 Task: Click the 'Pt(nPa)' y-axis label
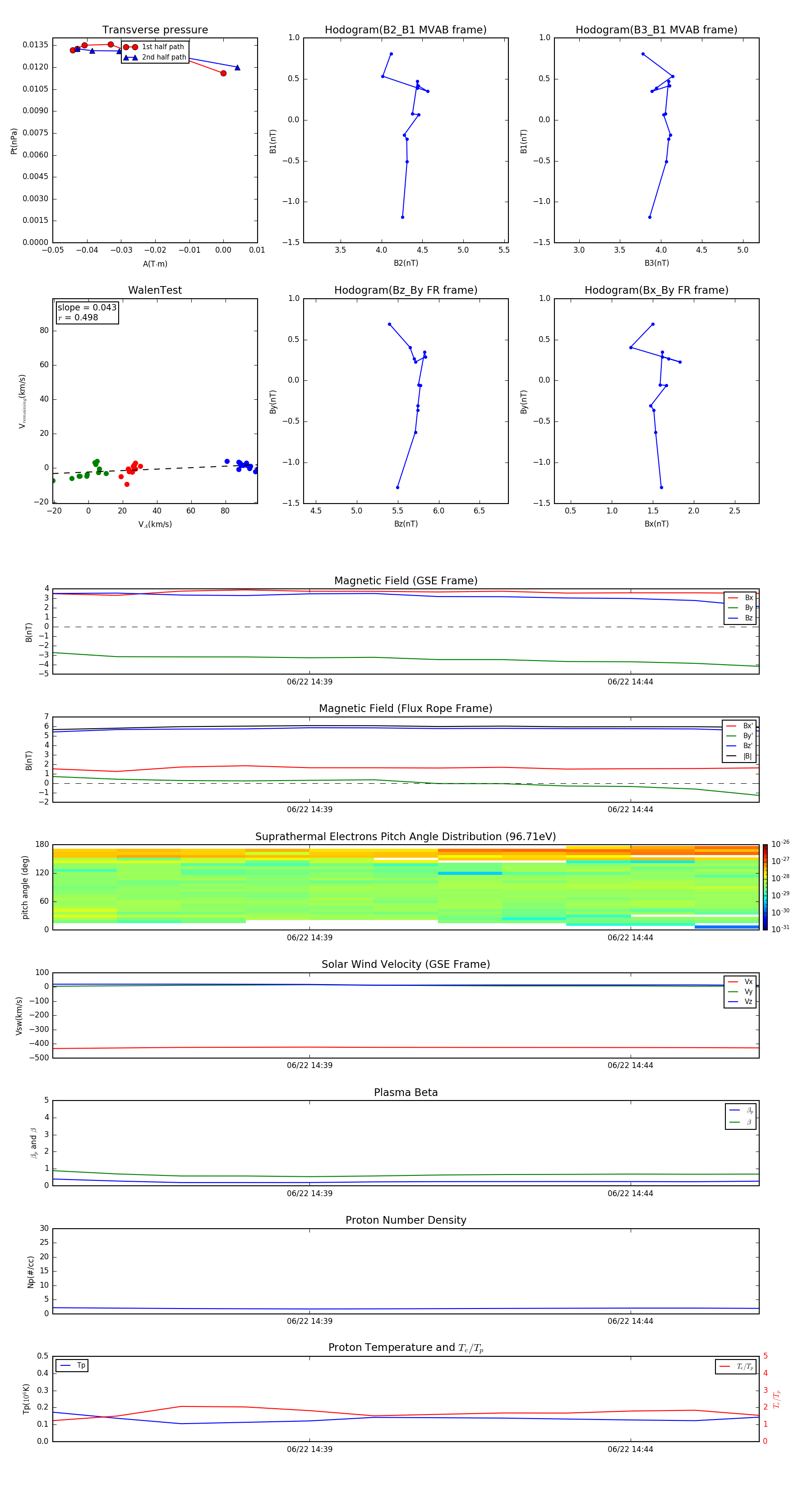pyautogui.click(x=14, y=140)
